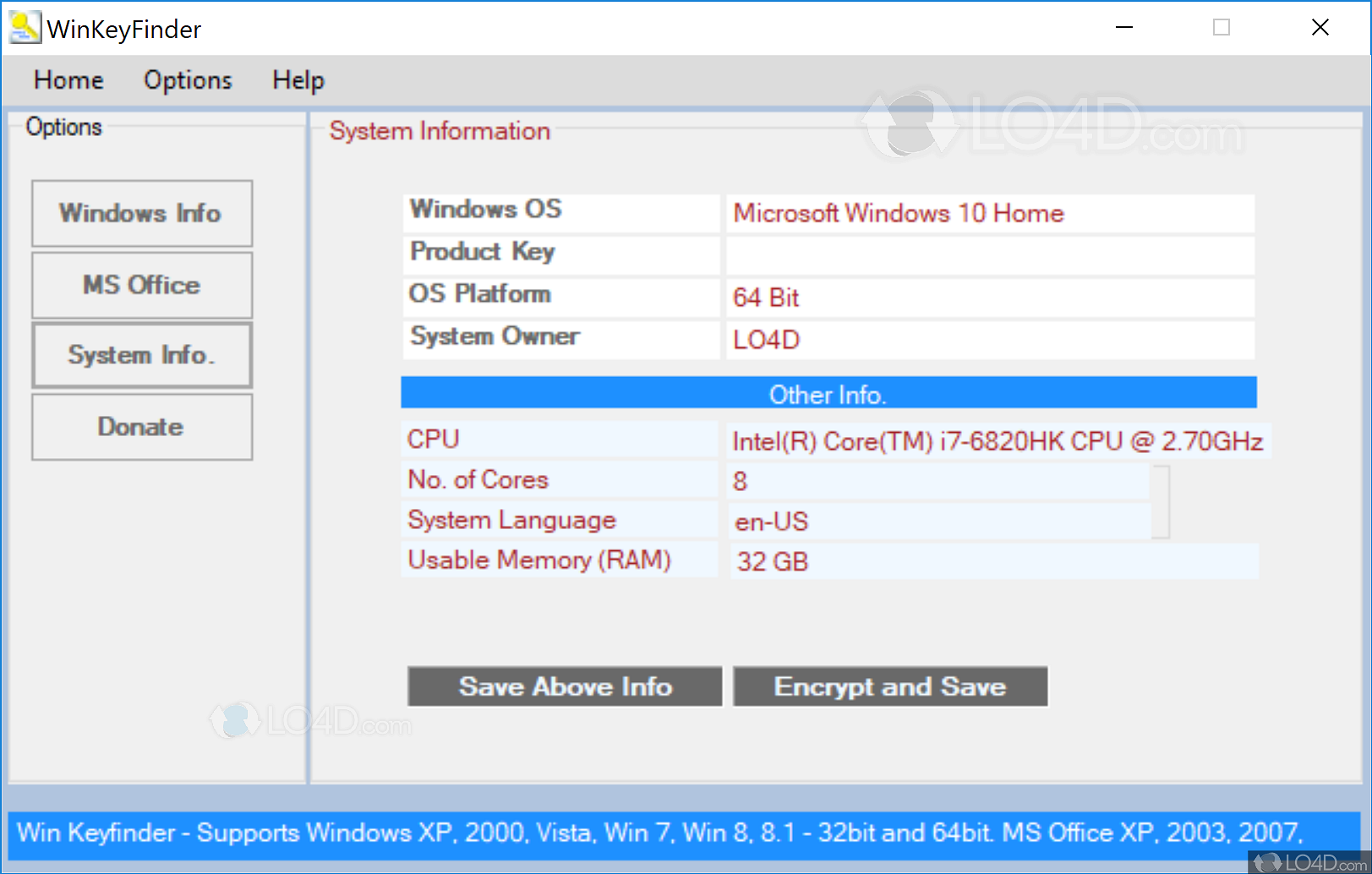1372x874 pixels.
Task: Click the OS Platform field showing 64 Bit
Action: click(x=989, y=298)
